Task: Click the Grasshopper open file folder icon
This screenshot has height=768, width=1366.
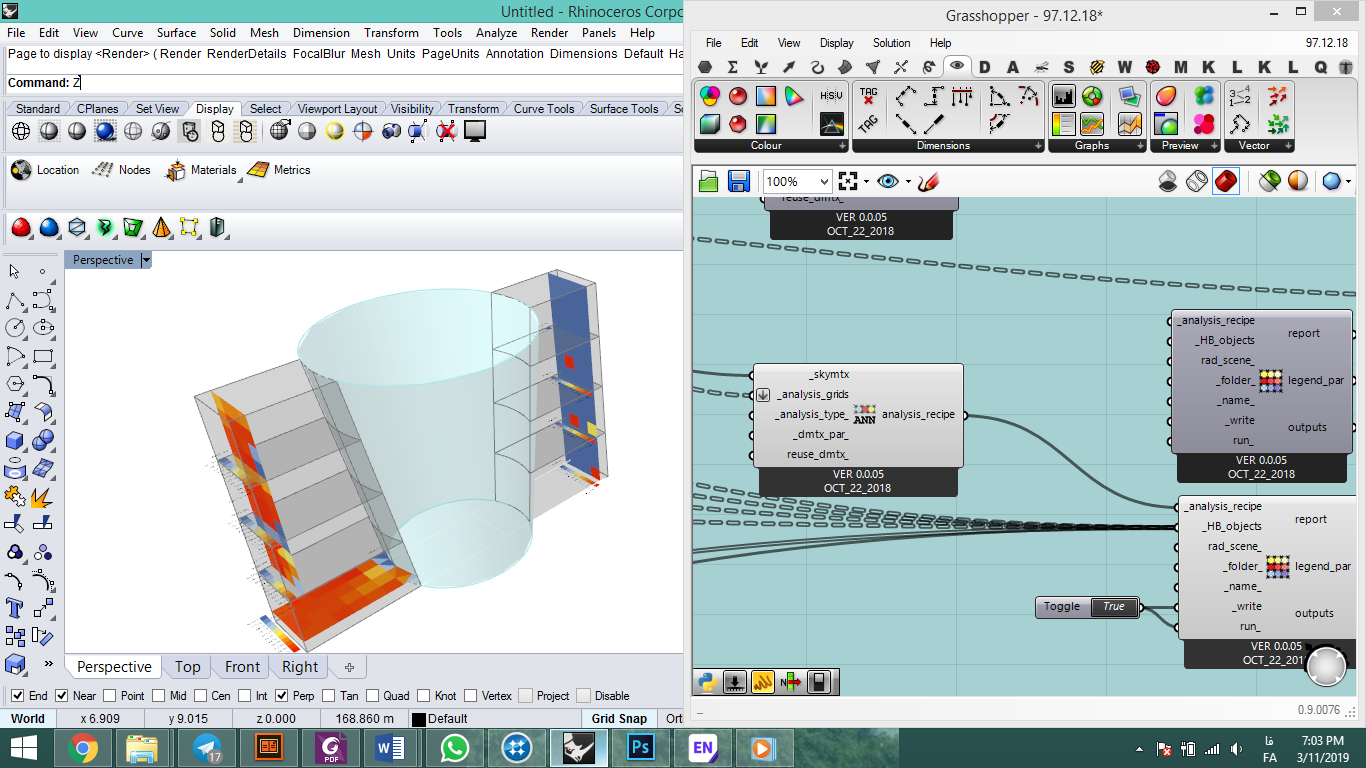Action: 709,181
